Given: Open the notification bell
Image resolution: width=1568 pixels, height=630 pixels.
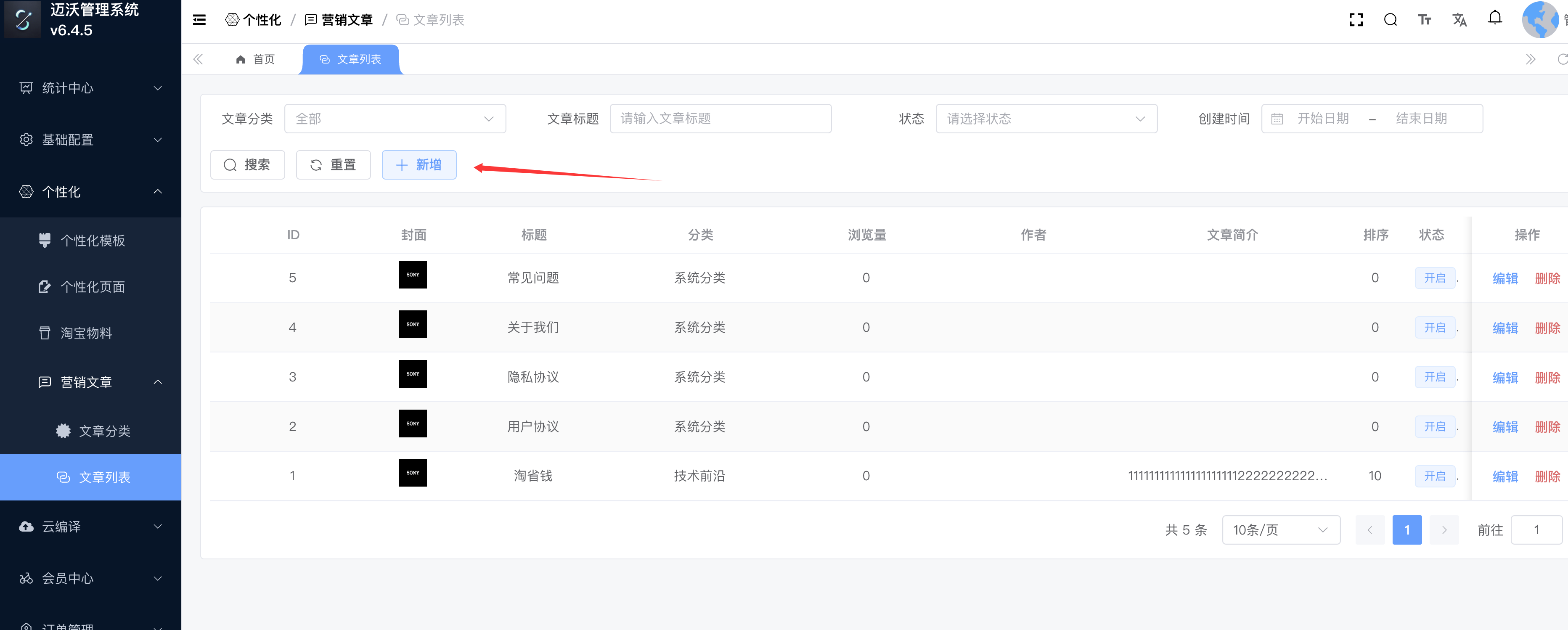Looking at the screenshot, I should coord(1494,18).
